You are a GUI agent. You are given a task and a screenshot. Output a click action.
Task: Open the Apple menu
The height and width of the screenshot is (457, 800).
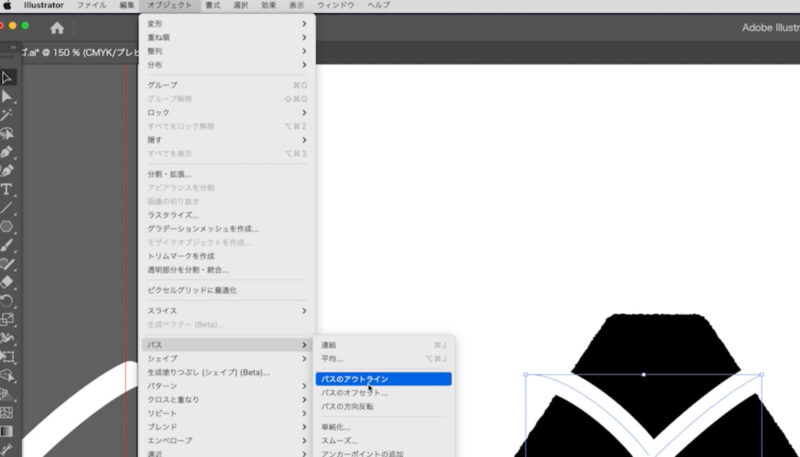(x=7, y=5)
